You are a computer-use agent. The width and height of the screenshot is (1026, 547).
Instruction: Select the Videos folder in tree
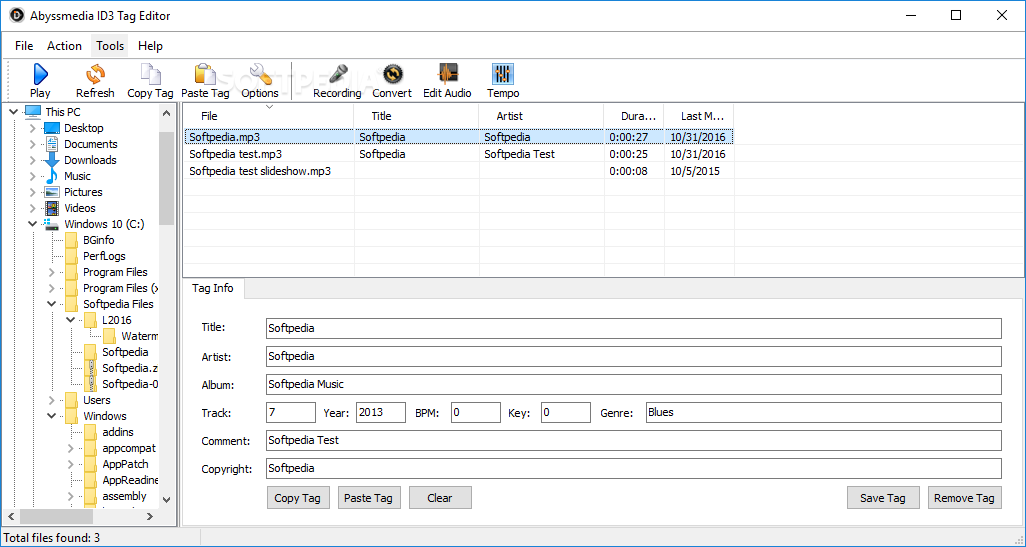click(x=80, y=208)
